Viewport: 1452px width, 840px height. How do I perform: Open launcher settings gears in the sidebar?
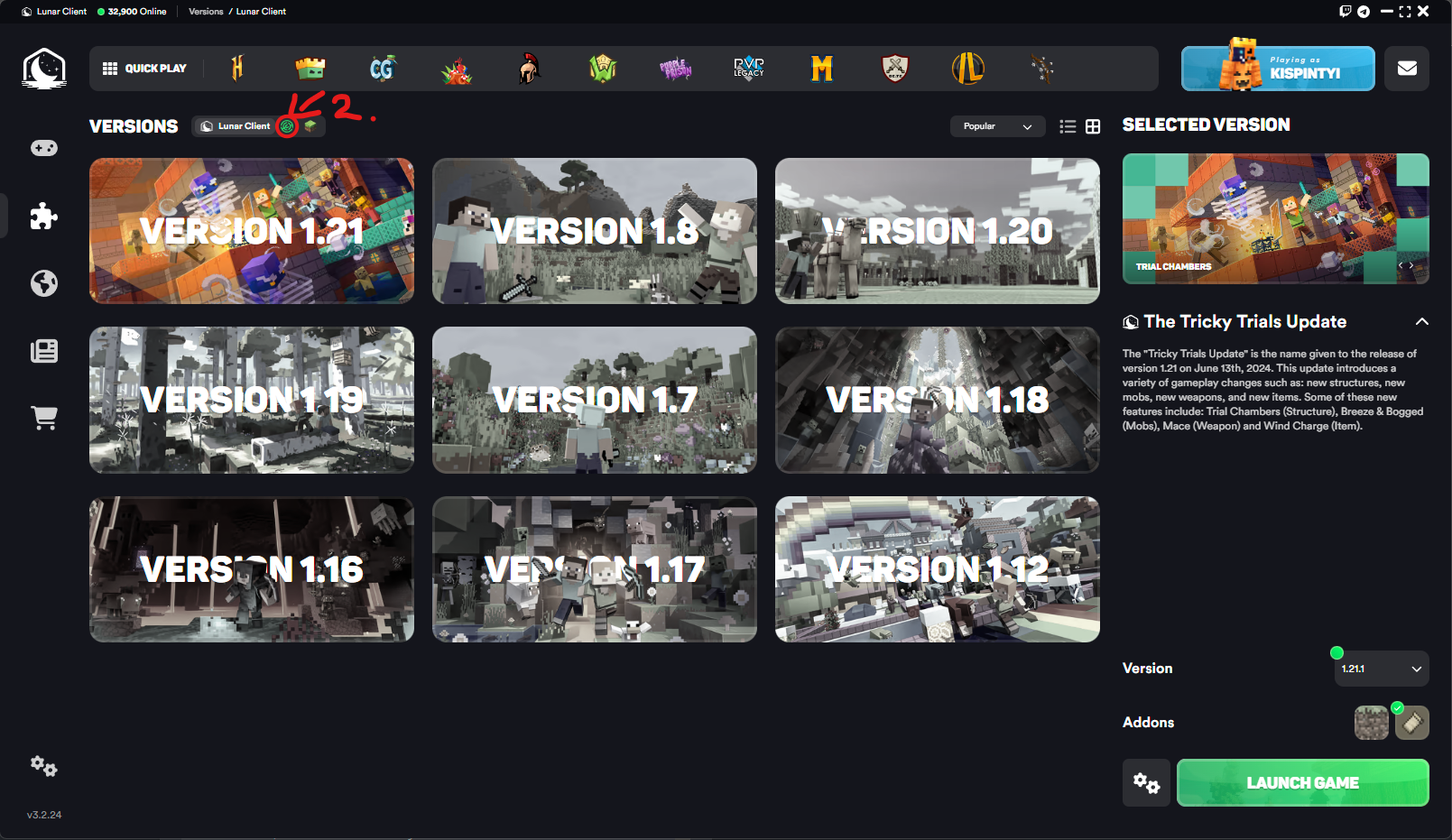click(44, 767)
